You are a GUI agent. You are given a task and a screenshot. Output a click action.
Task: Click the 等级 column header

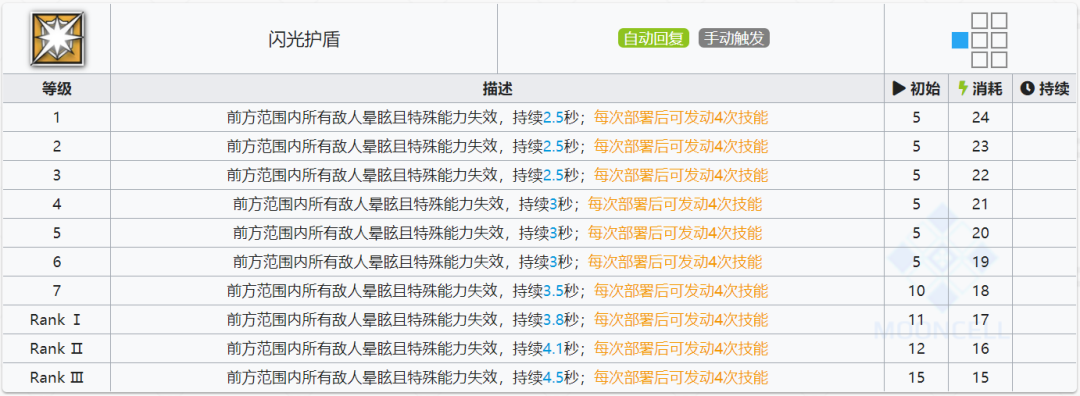(x=56, y=89)
